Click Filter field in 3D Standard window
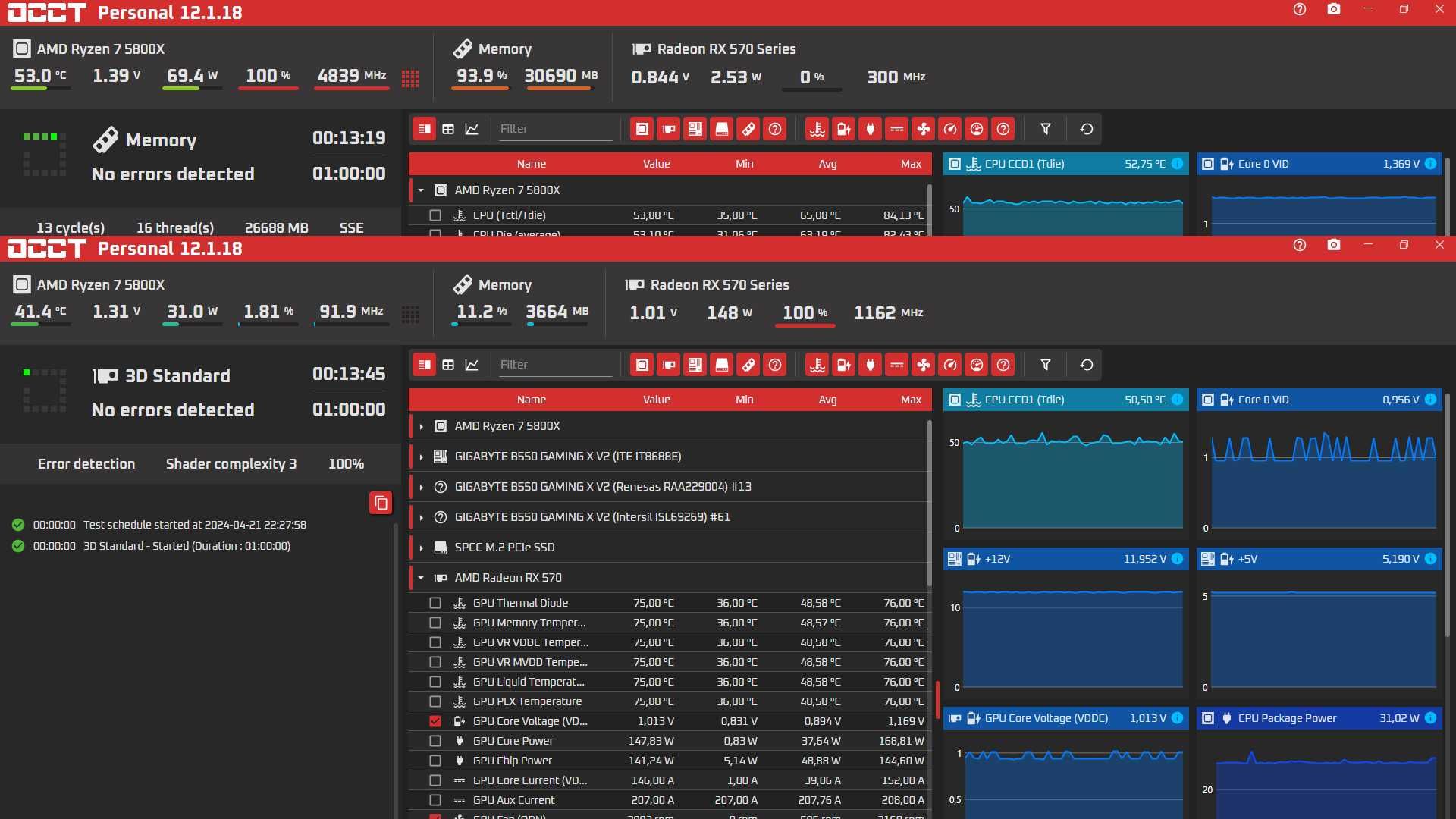Image resolution: width=1456 pixels, height=819 pixels. [555, 365]
